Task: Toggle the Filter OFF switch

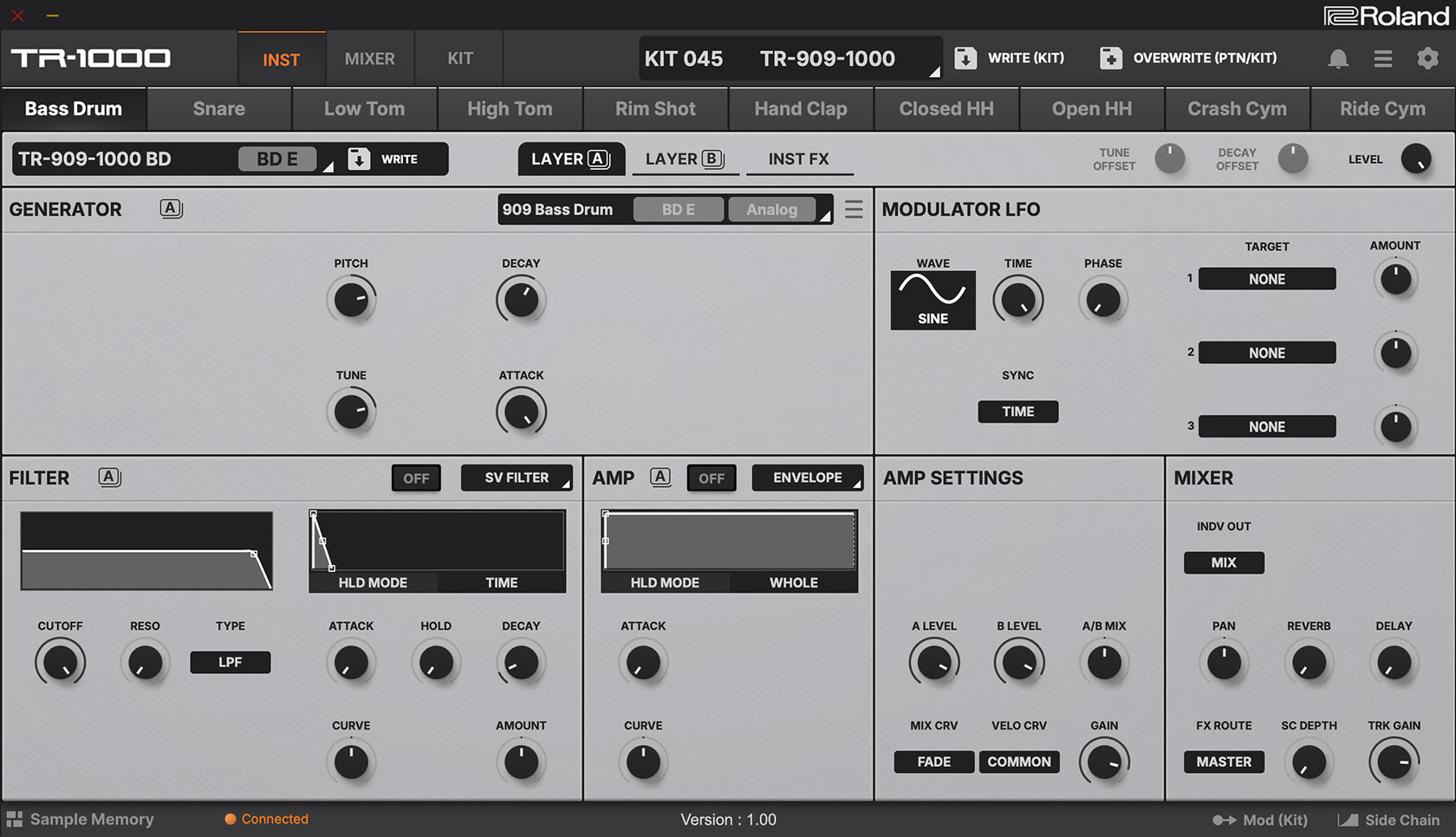Action: [416, 478]
